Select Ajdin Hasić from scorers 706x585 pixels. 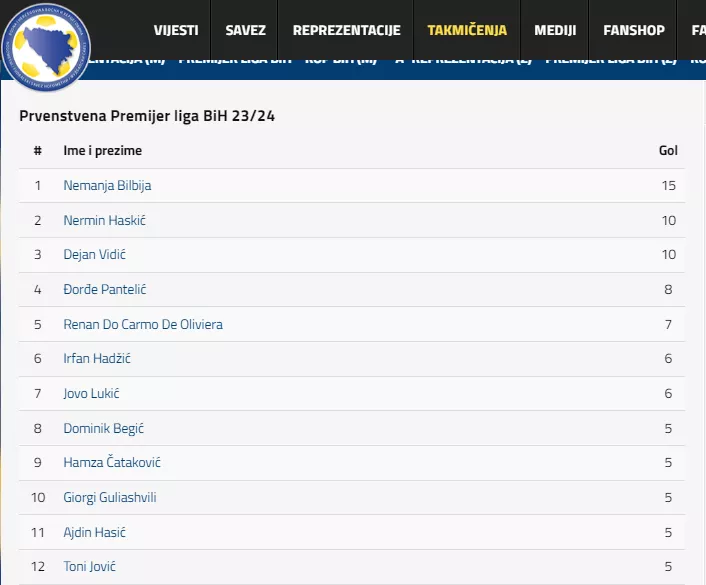click(94, 532)
